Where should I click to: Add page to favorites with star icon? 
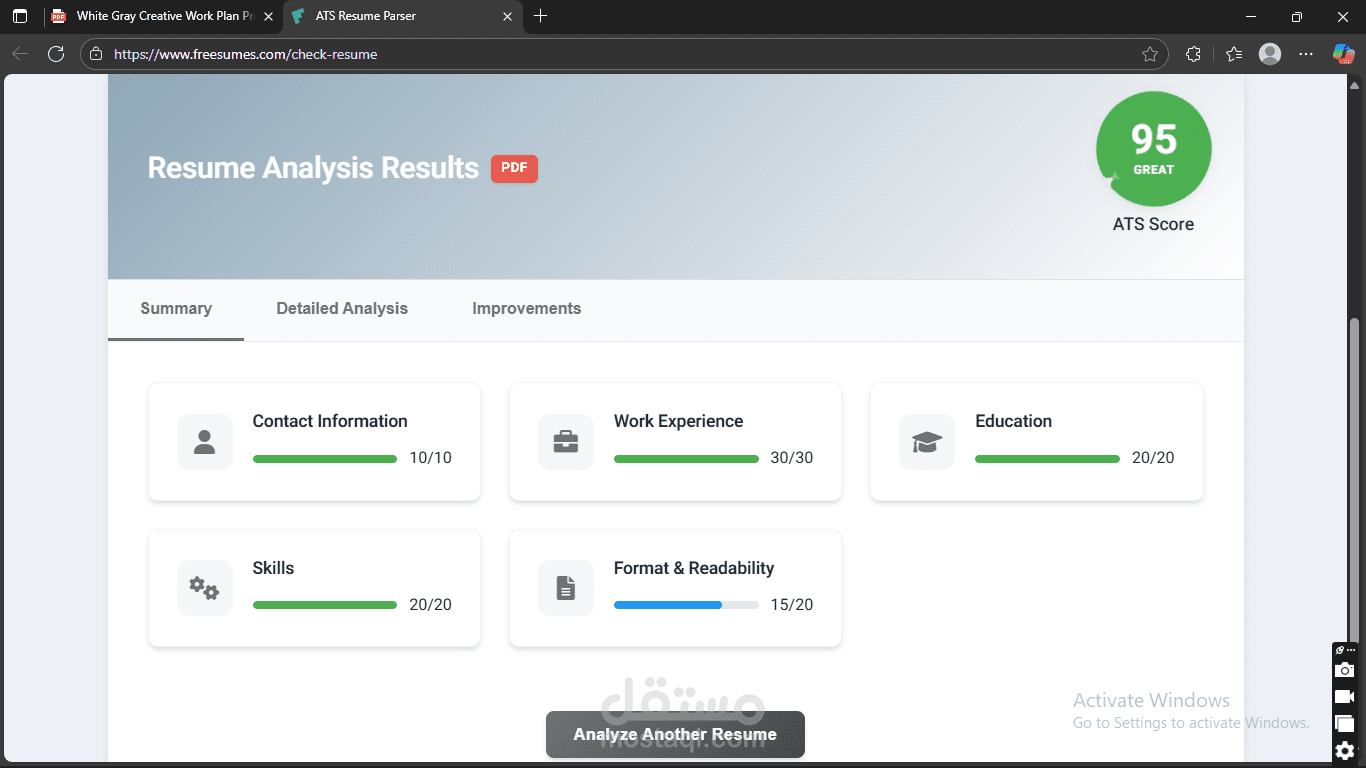coord(1150,54)
